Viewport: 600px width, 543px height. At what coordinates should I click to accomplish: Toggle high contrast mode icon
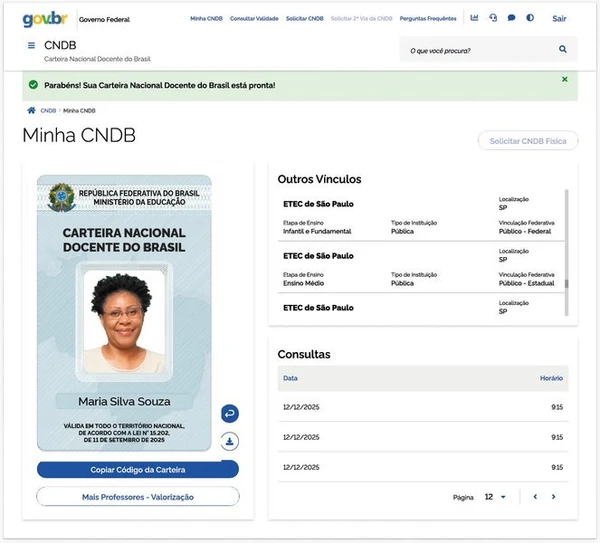(x=529, y=18)
